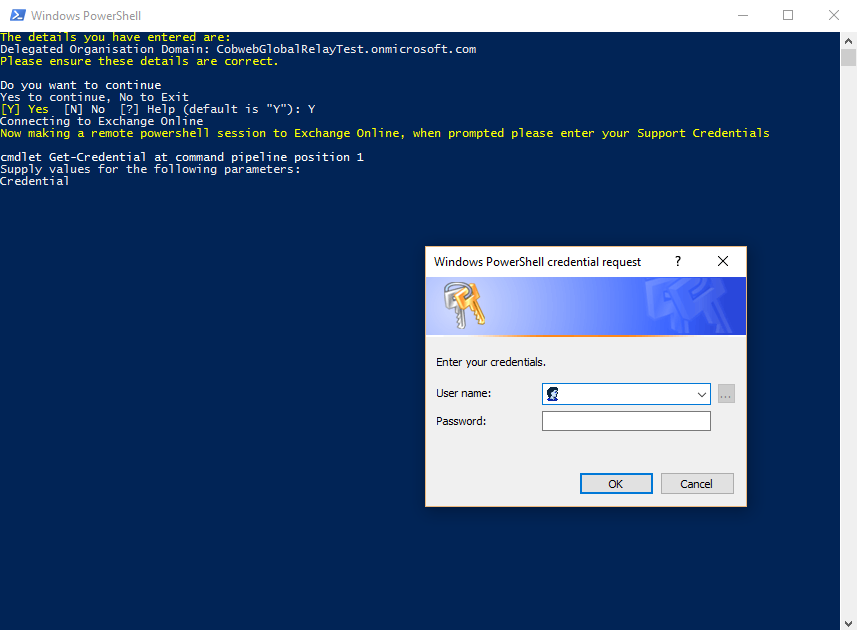Image resolution: width=857 pixels, height=630 pixels.
Task: Click the ellipsis button beside User name
Action: click(x=726, y=393)
